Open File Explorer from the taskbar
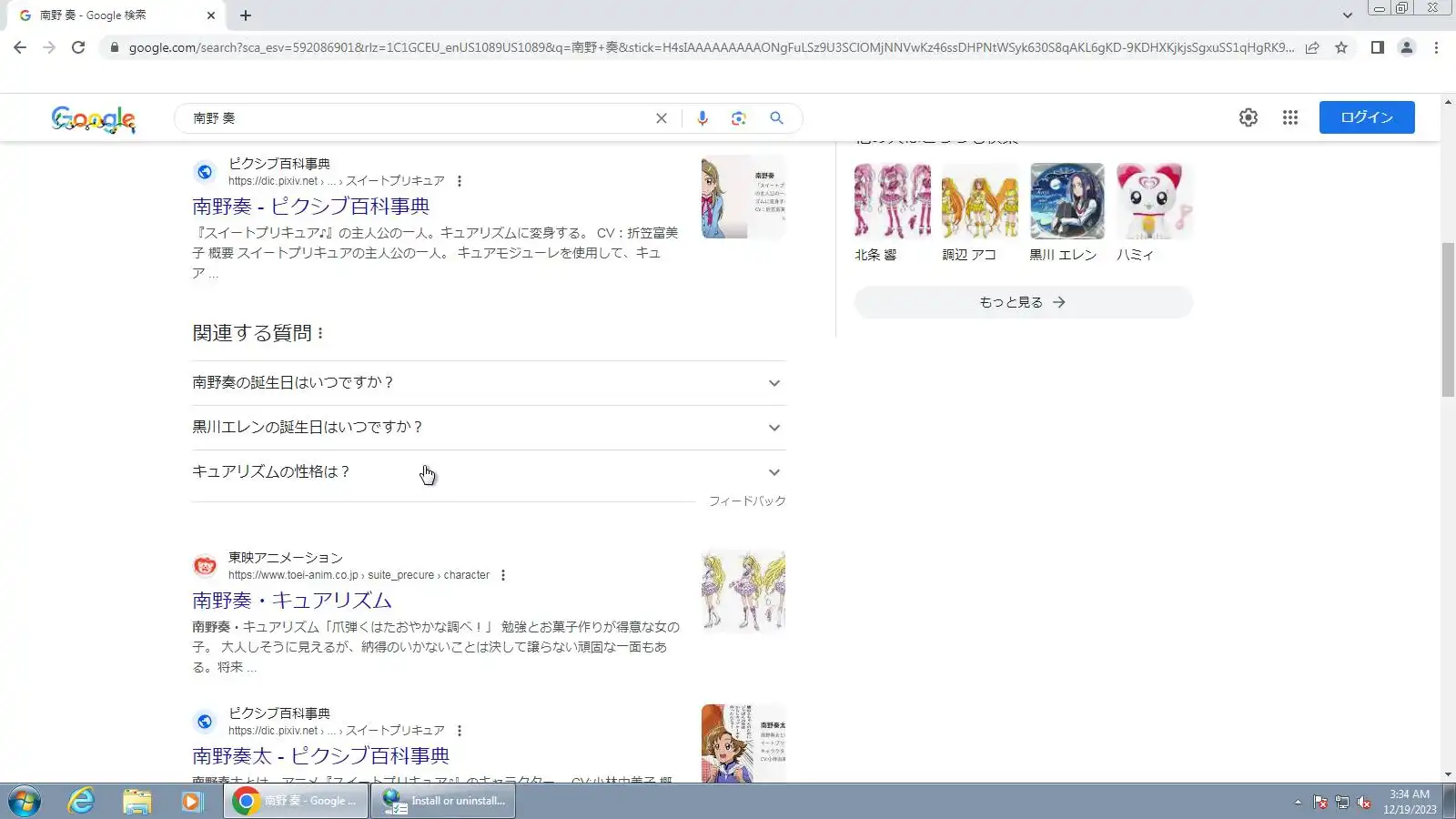The image size is (1456, 819). [136, 802]
